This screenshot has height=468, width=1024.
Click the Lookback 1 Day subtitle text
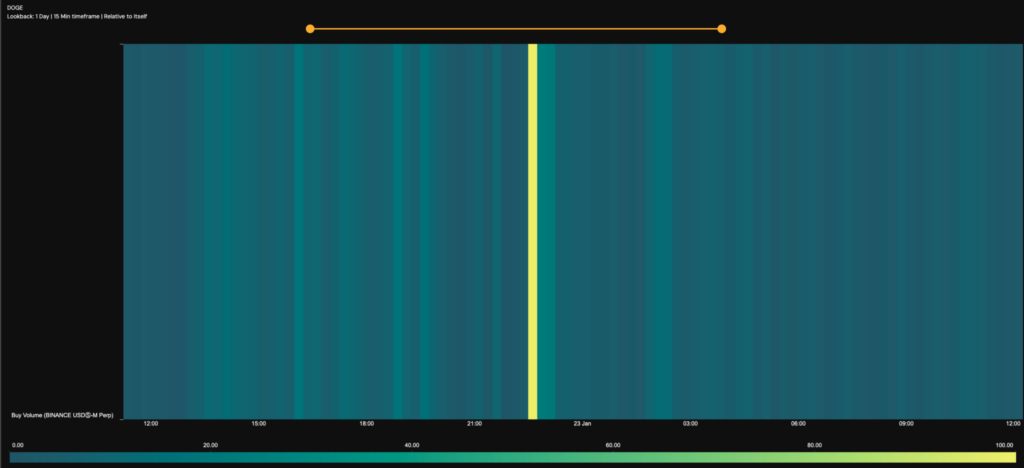pyautogui.click(x=77, y=17)
